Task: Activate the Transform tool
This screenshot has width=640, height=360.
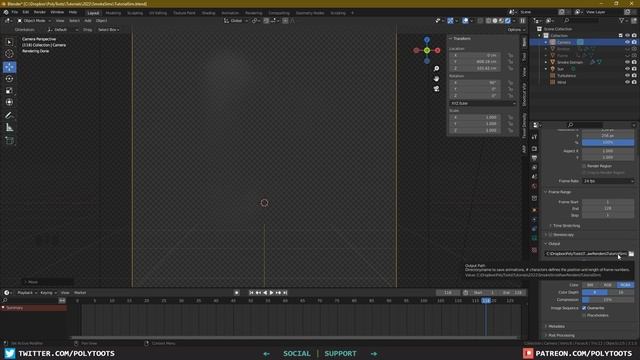Action: pos(9,102)
